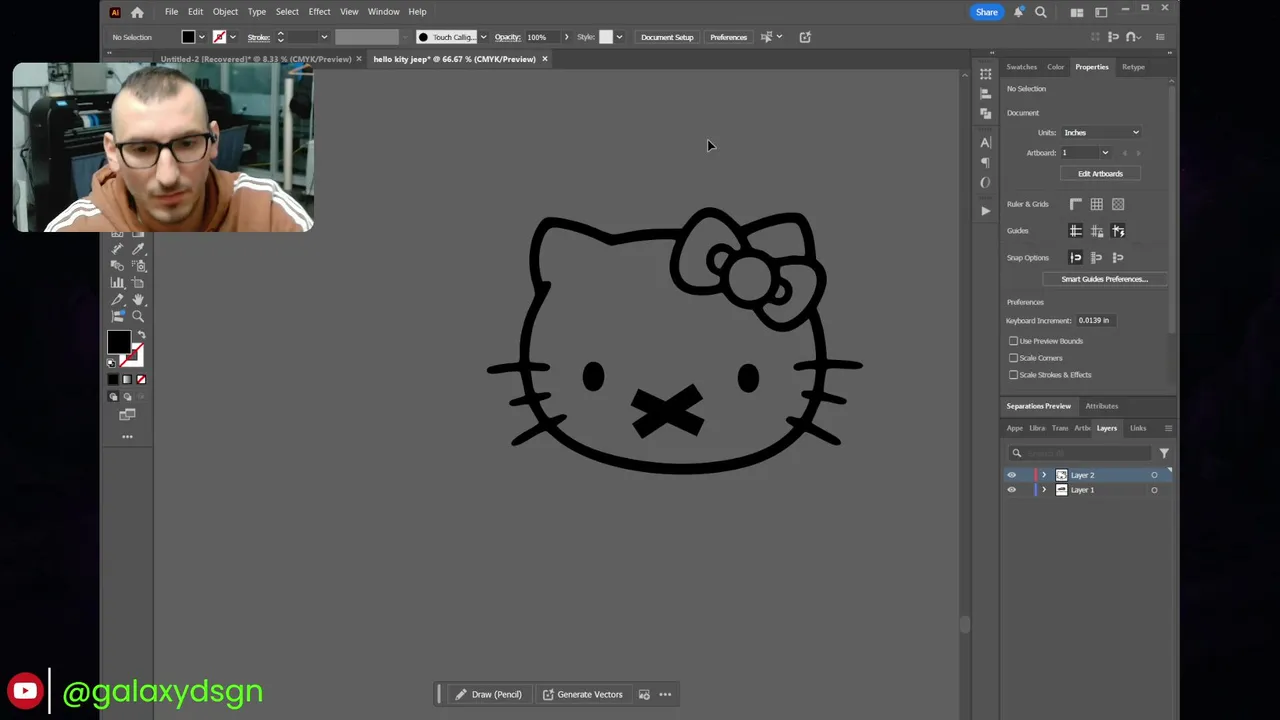Image resolution: width=1280 pixels, height=720 pixels.
Task: Switch to the Swatches panel tab
Action: [x=1021, y=67]
